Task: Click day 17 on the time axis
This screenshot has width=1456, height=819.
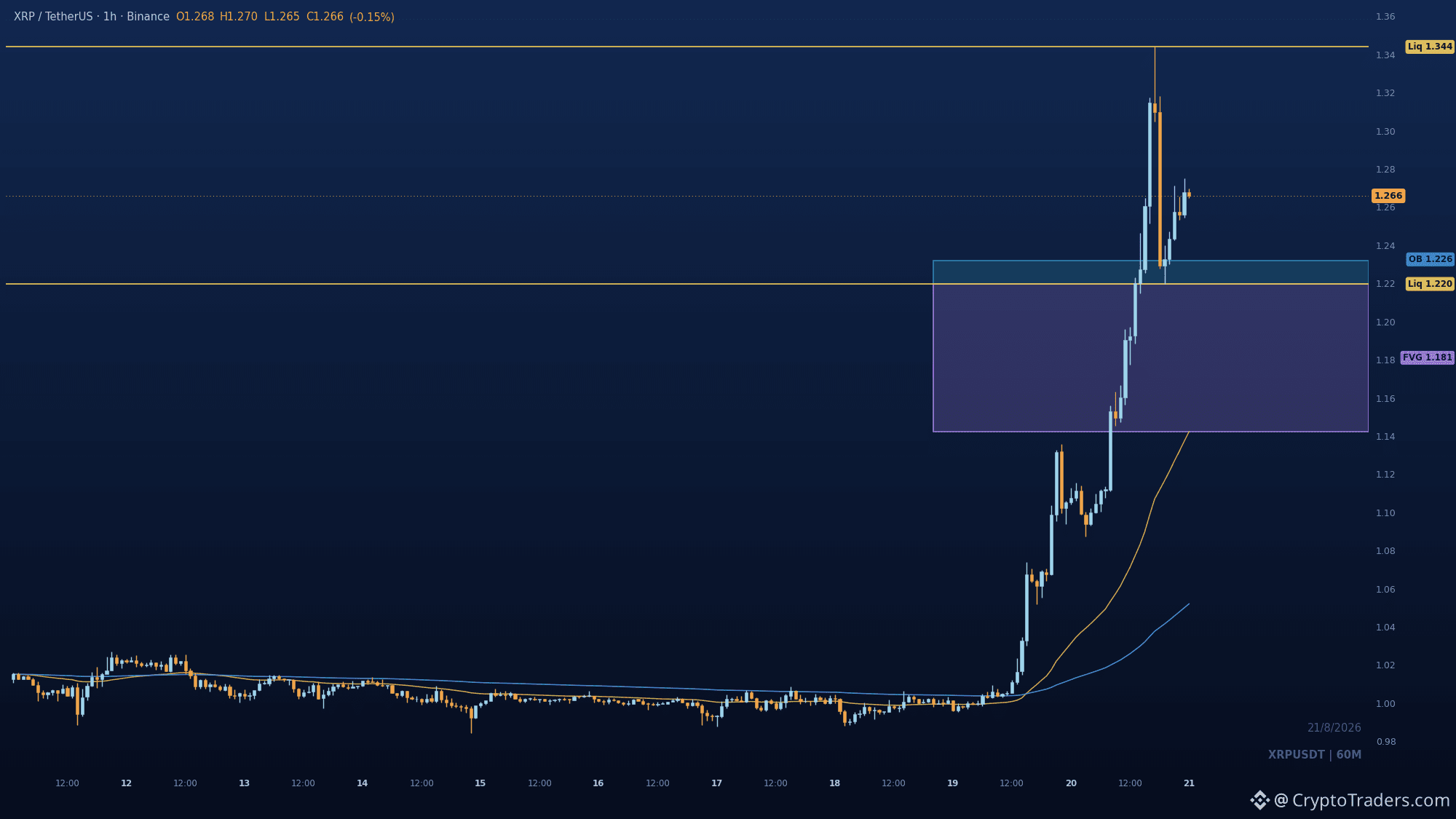Action: click(717, 783)
